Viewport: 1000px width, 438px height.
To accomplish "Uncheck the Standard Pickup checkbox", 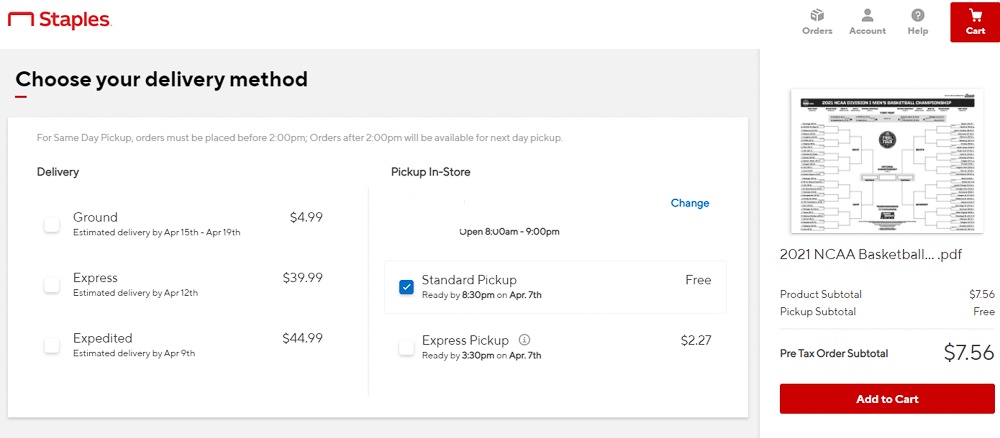I will (406, 287).
